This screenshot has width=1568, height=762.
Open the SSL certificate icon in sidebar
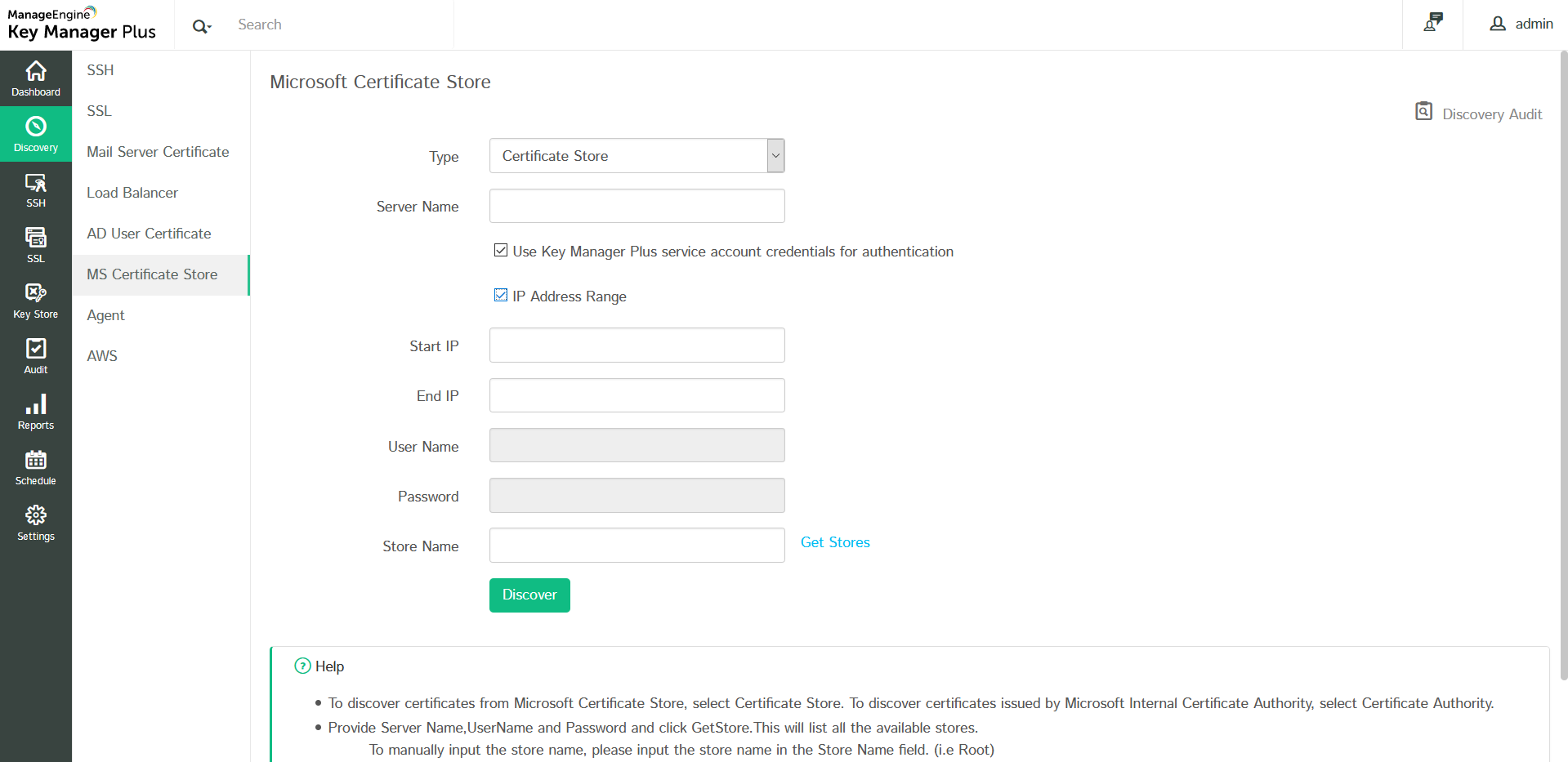(36, 238)
